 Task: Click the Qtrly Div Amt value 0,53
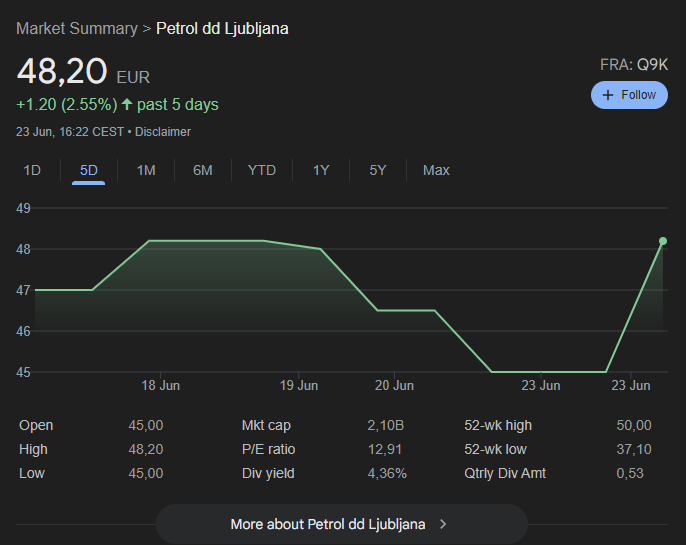(x=630, y=473)
